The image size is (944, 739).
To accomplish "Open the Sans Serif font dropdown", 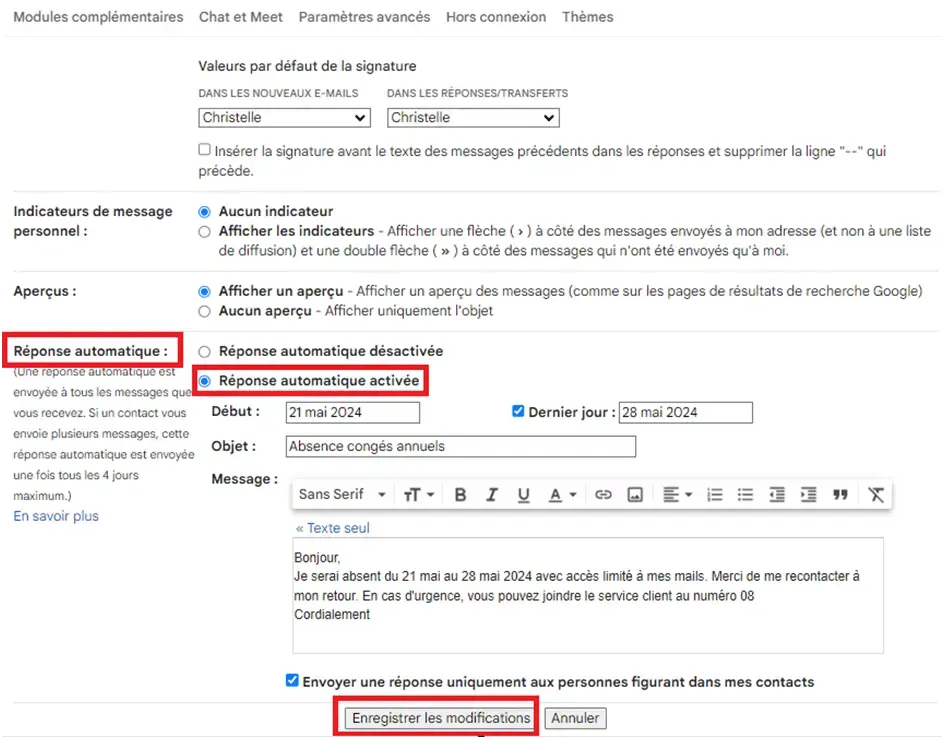I will pyautogui.click(x=342, y=494).
